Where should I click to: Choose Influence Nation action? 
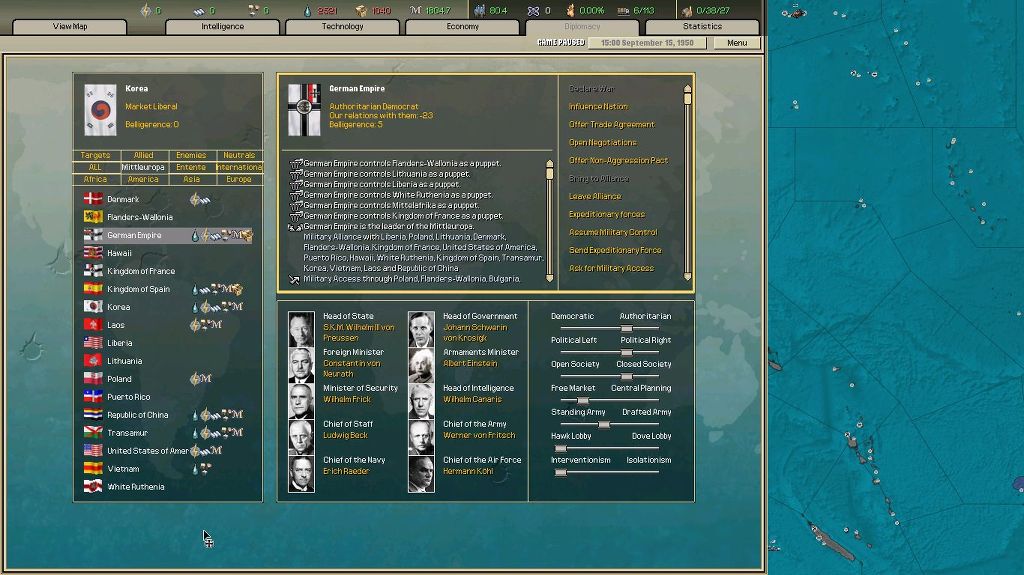(x=598, y=107)
